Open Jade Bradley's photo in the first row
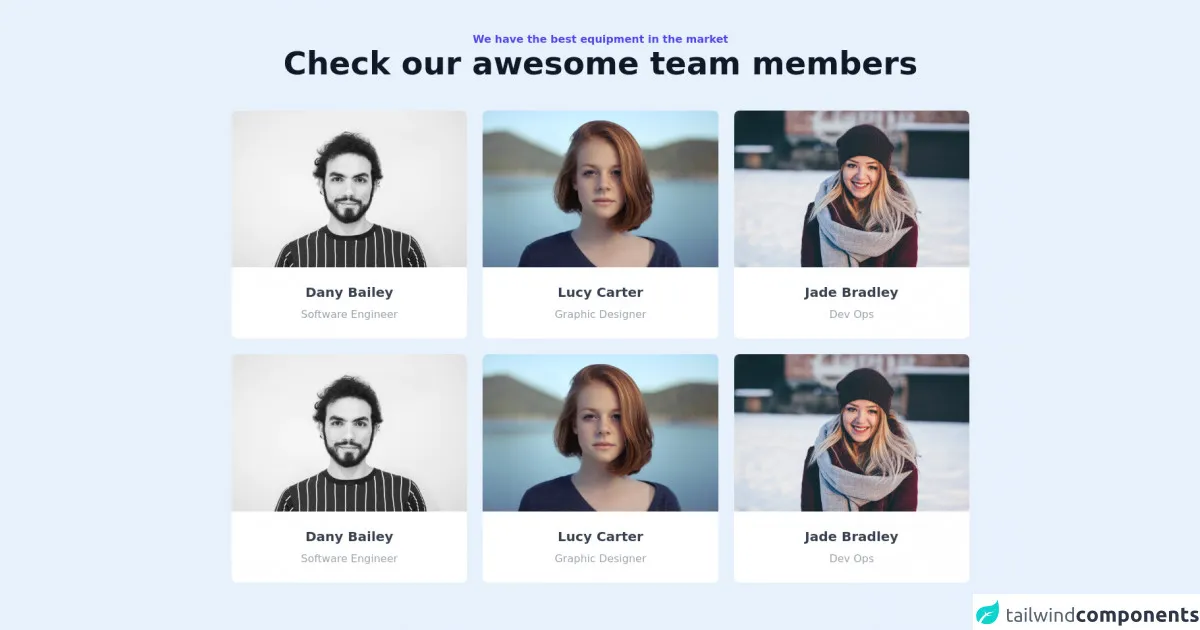 click(x=851, y=189)
